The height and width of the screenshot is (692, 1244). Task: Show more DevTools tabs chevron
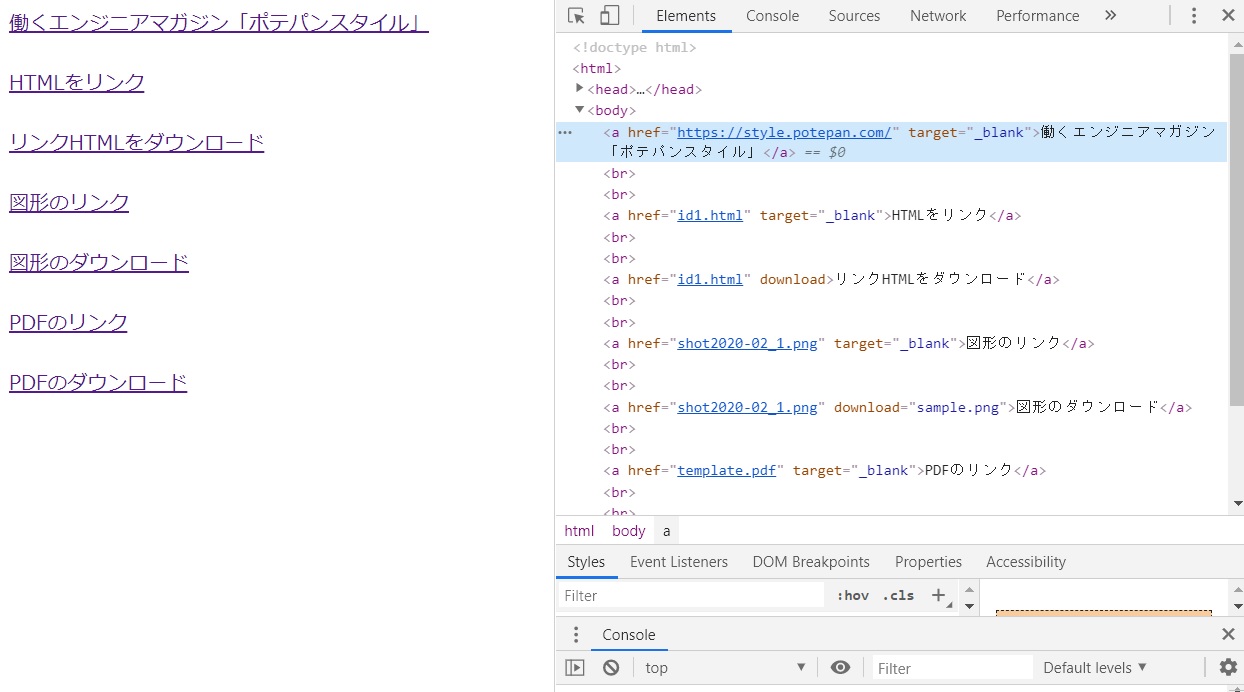coord(1110,15)
